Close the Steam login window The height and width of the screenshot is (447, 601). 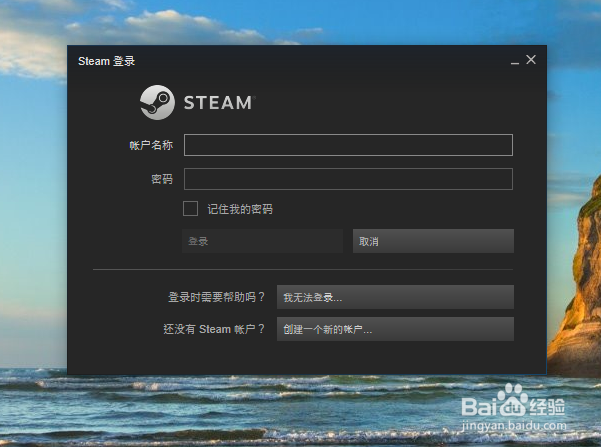(x=531, y=60)
